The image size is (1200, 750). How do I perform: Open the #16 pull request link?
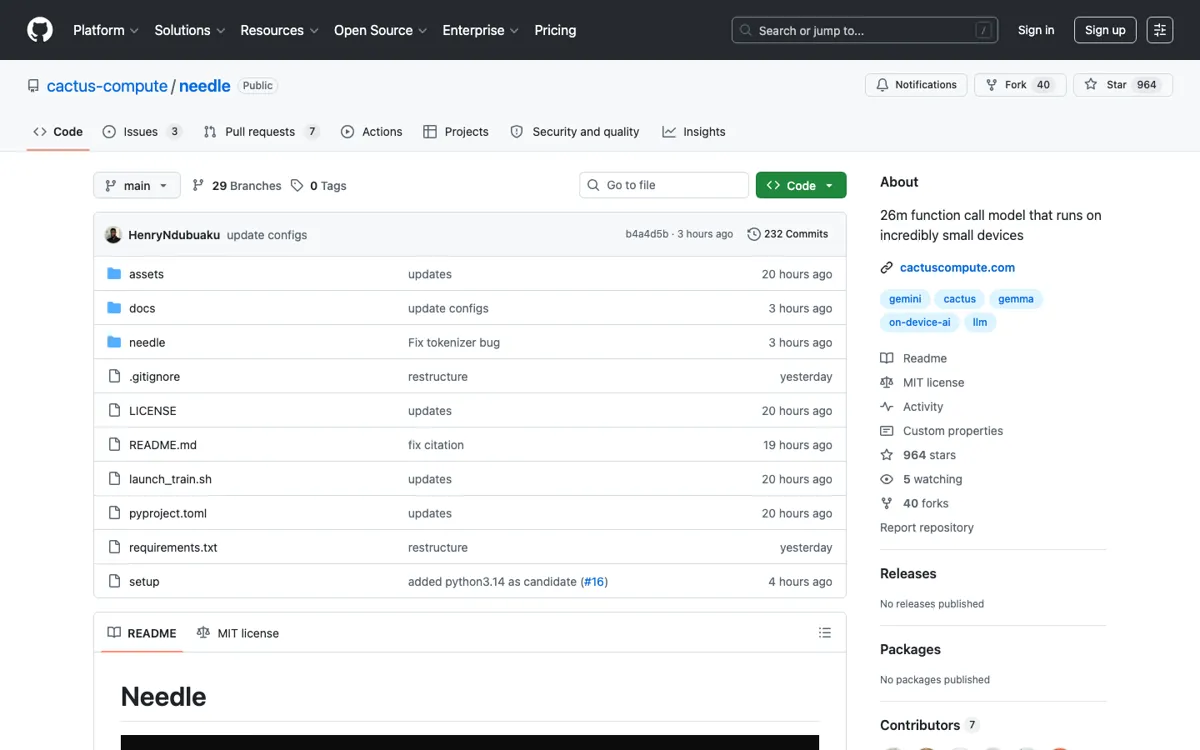(x=594, y=581)
